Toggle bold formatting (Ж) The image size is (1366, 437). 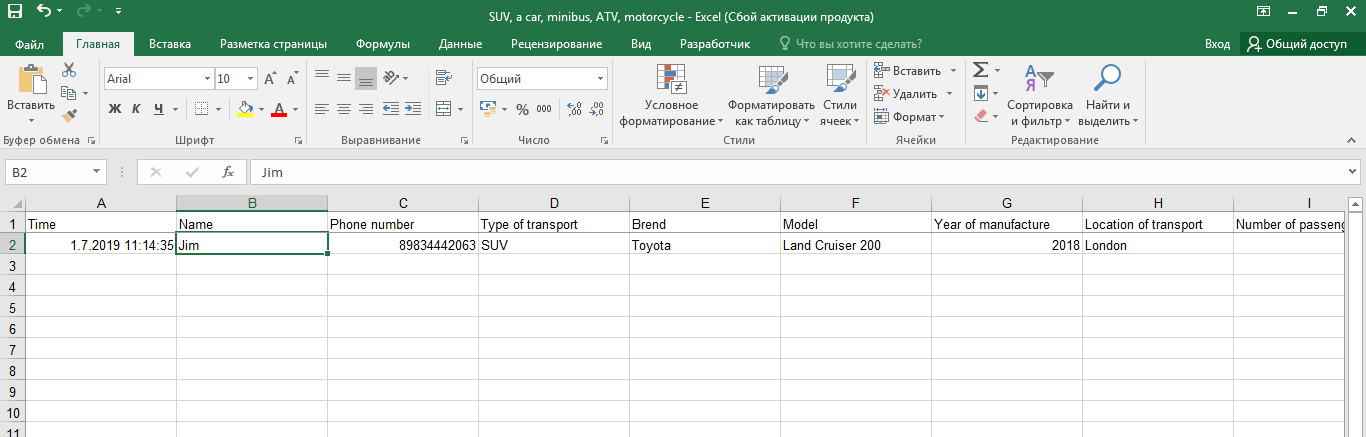coord(114,109)
